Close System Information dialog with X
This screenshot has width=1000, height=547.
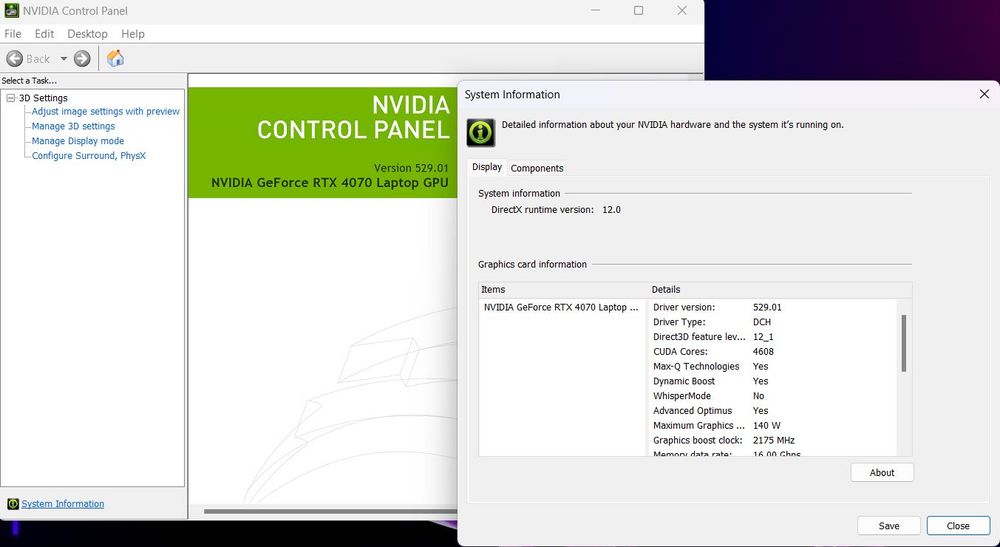point(984,94)
